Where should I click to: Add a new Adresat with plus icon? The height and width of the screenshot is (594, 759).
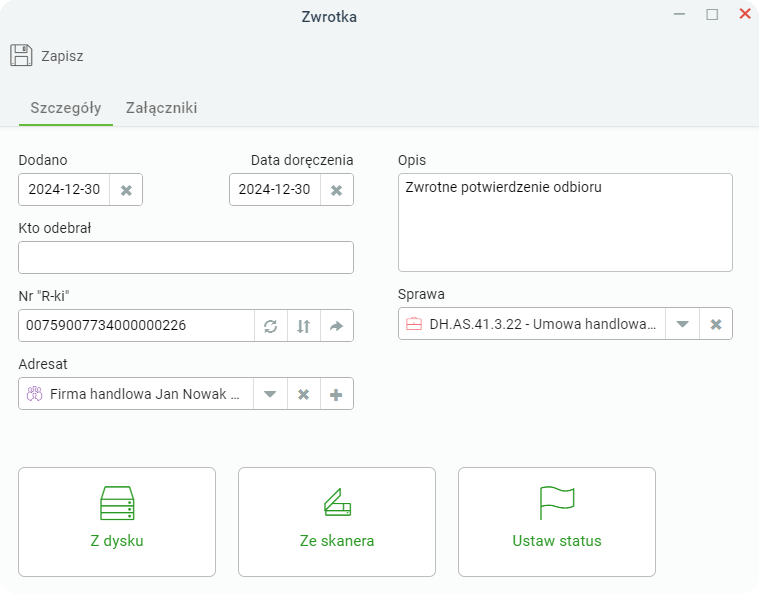click(x=336, y=394)
